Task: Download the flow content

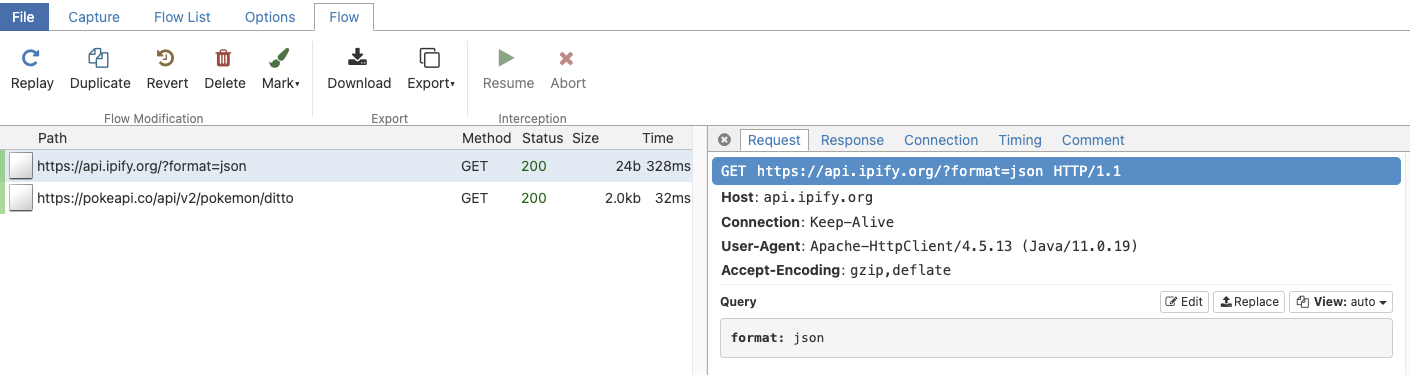Action: tap(359, 69)
